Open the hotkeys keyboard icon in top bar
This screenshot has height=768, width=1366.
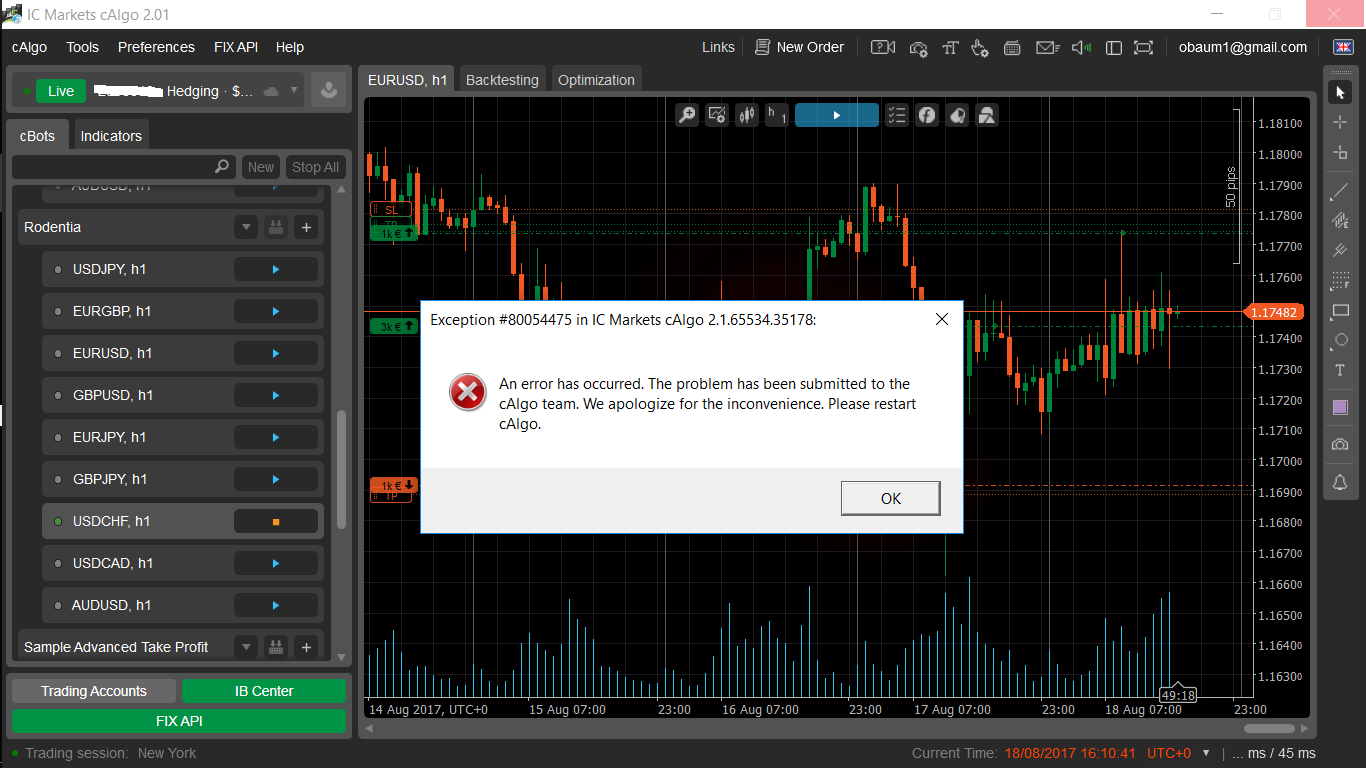(1012, 47)
